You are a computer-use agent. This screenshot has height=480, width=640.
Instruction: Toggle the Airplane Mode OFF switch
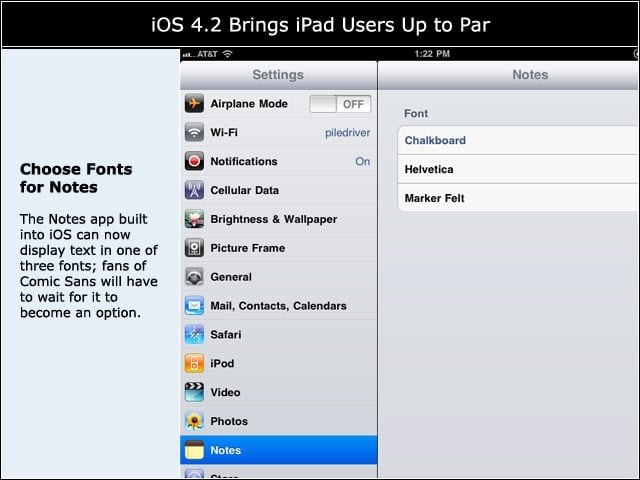[x=340, y=104]
